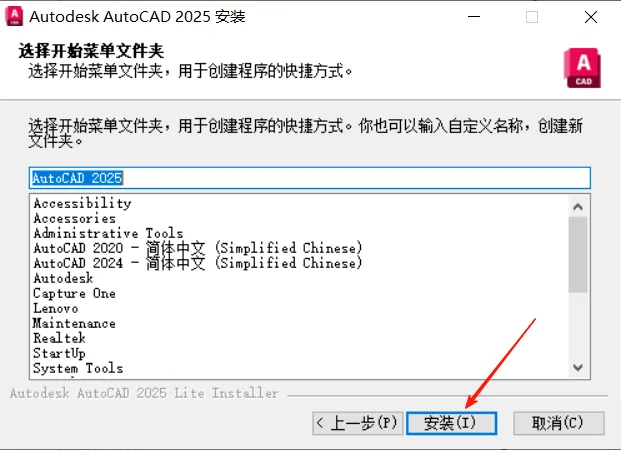Cancel installation with the 取消(C) button
The height and width of the screenshot is (451, 622).
click(x=559, y=423)
